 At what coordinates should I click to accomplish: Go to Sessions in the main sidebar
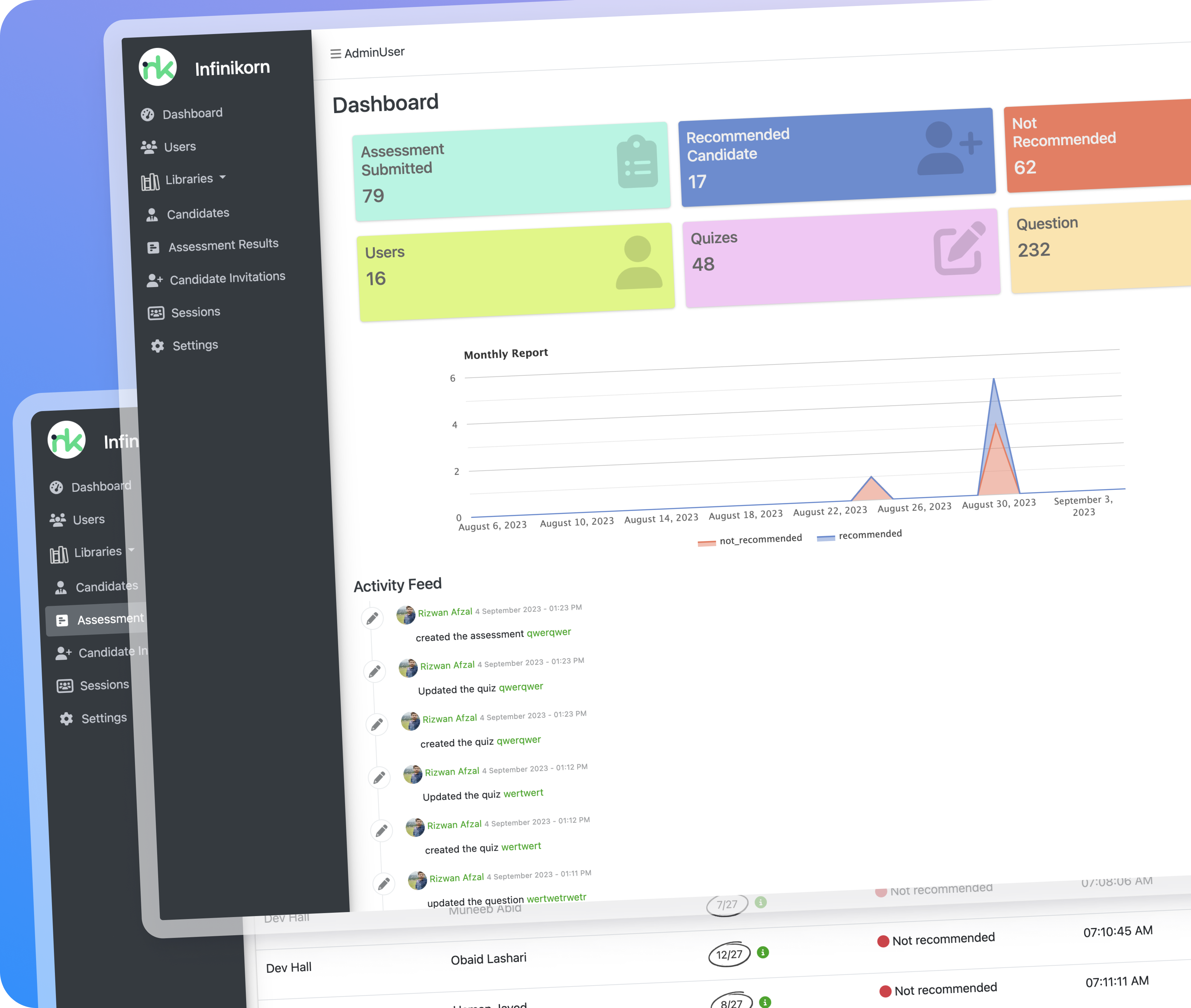[195, 313]
